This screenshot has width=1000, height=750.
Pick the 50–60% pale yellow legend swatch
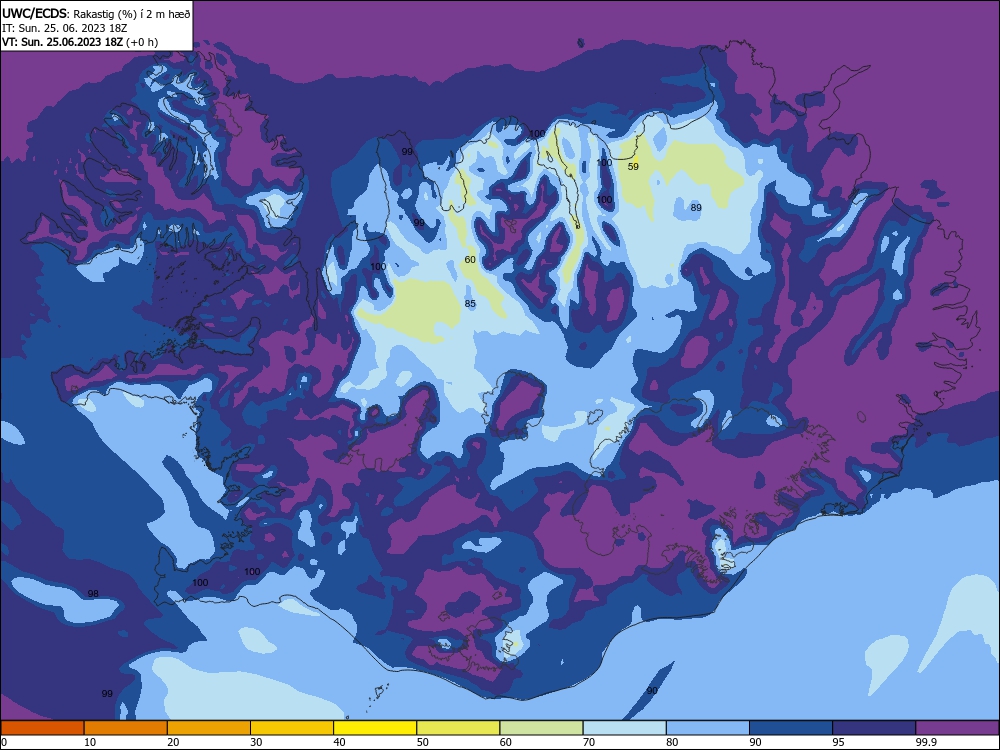point(459,728)
